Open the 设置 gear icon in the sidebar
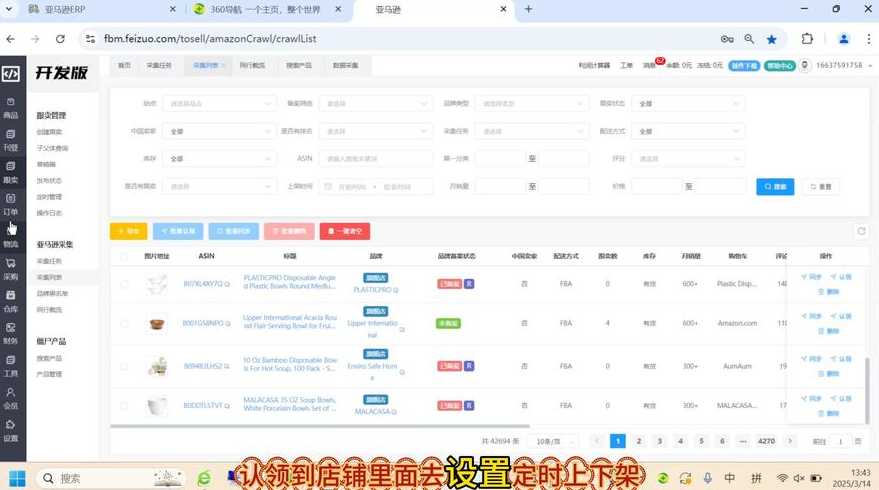Screen dimensions: 879x490 point(11,431)
